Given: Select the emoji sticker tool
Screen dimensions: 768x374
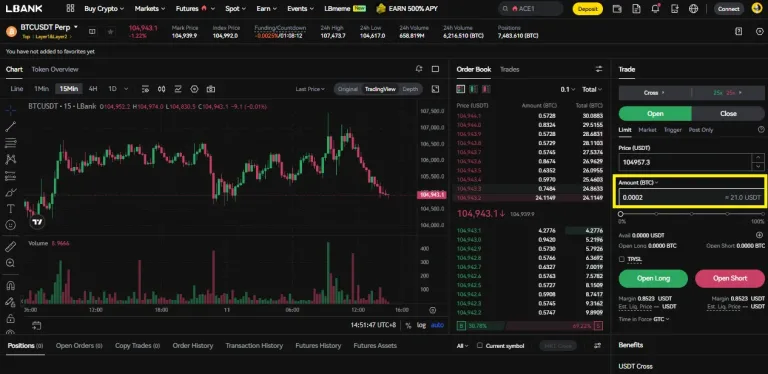Looking at the screenshot, I should coord(10,225).
